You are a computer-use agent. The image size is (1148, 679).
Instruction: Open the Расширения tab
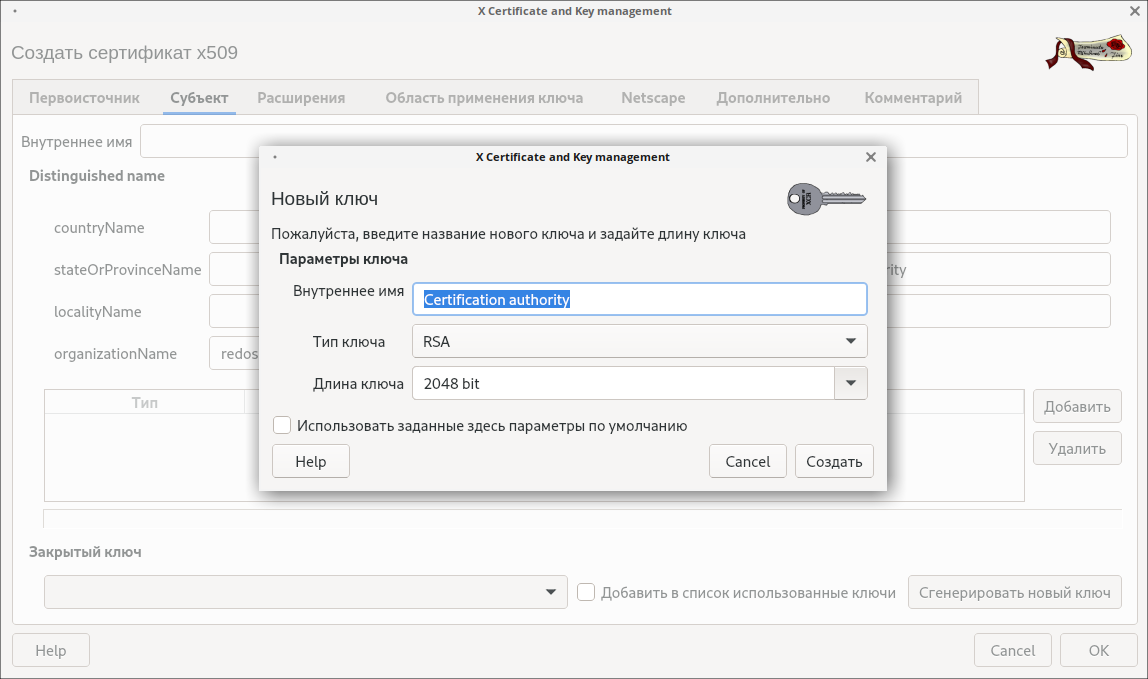pos(301,98)
